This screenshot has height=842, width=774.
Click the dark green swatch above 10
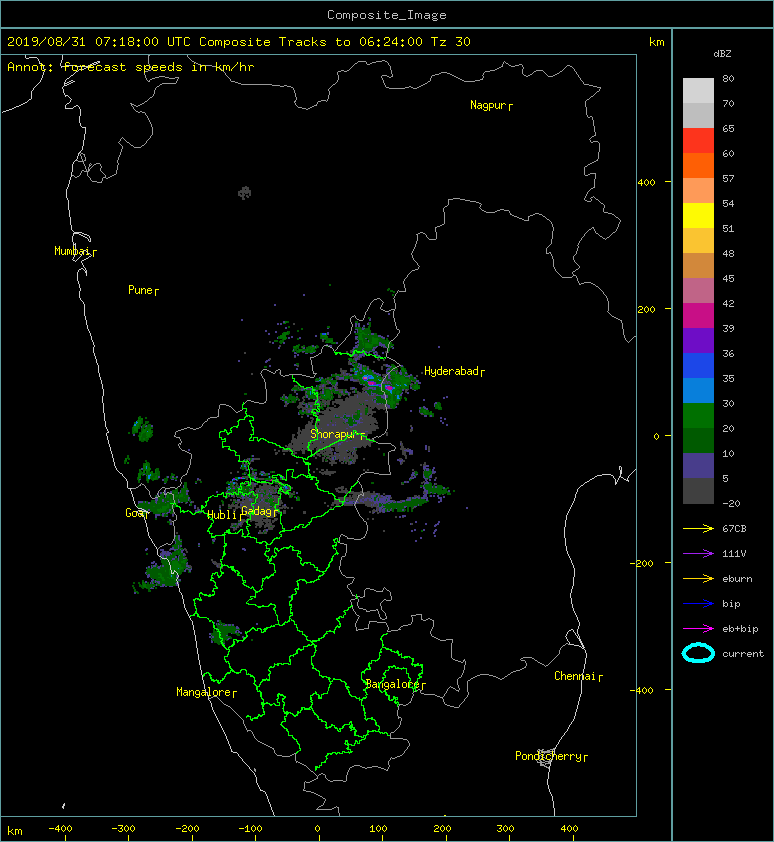pyautogui.click(x=698, y=440)
